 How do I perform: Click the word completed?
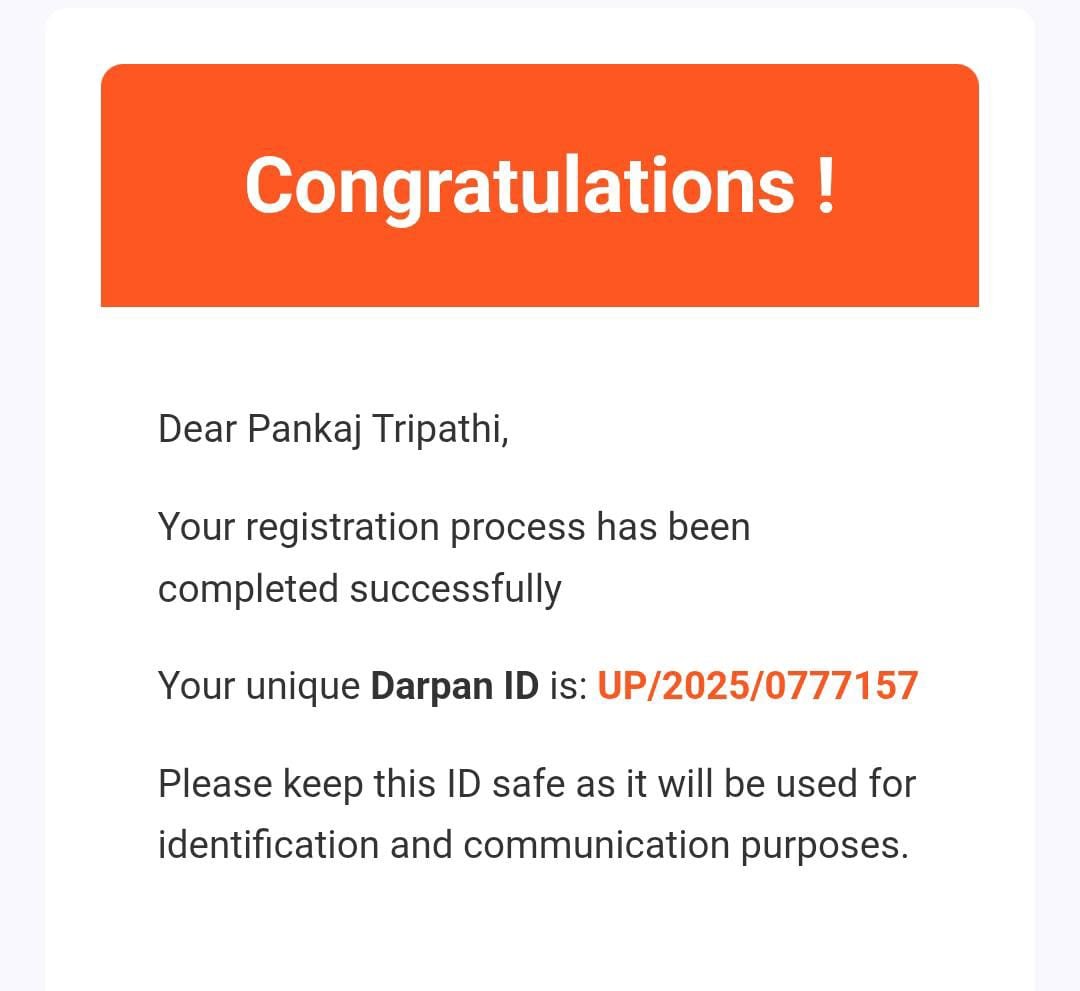coord(247,589)
